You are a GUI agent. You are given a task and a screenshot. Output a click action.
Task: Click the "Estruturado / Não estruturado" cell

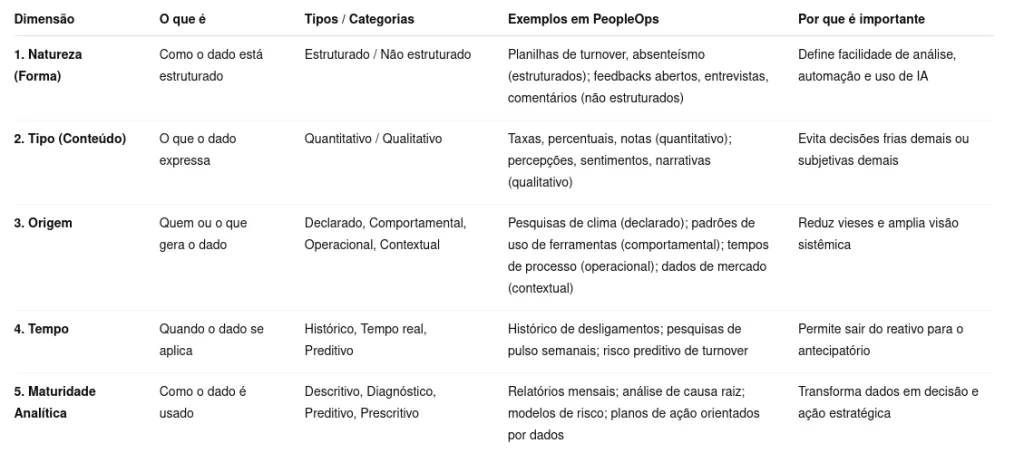point(387,55)
